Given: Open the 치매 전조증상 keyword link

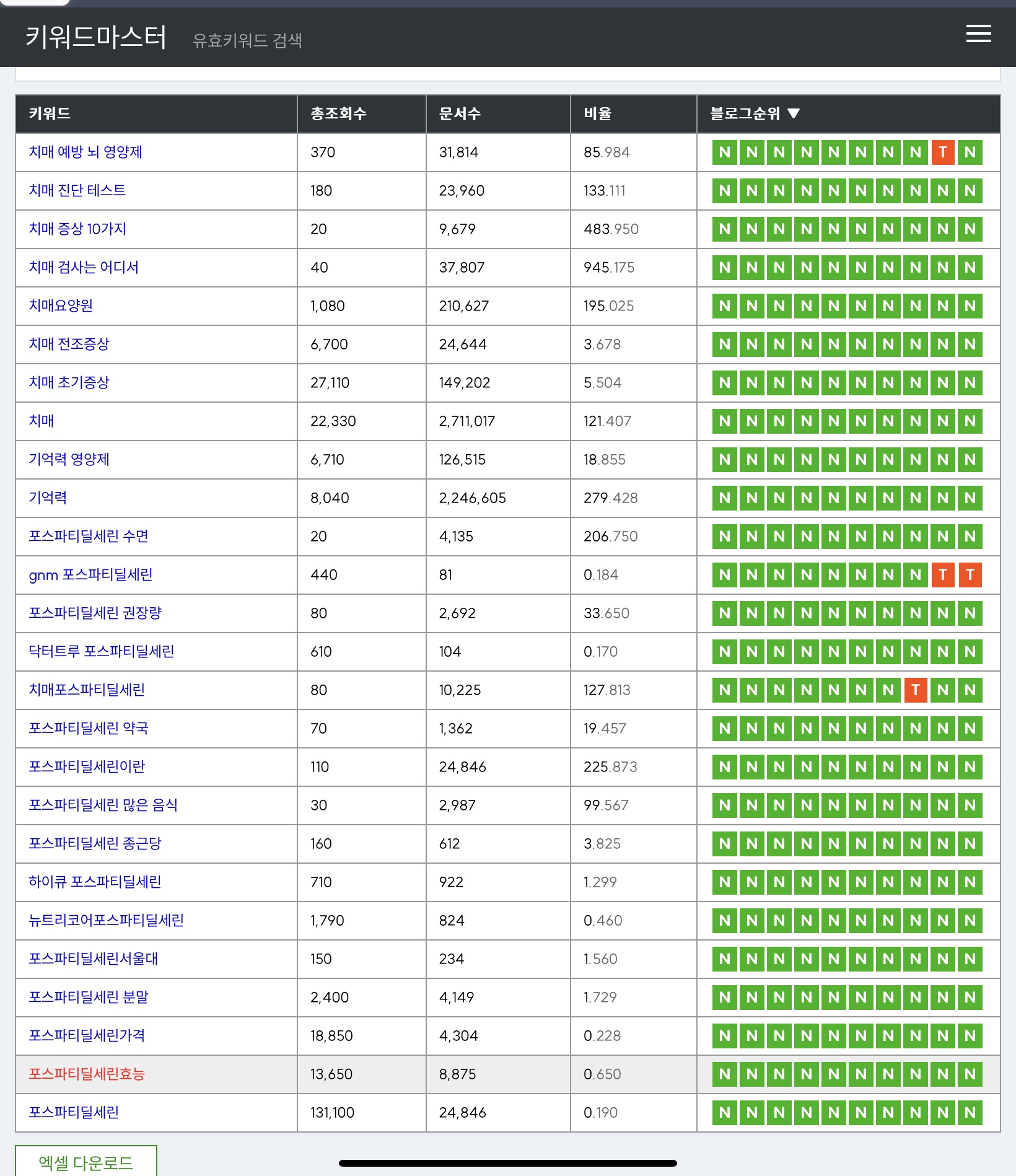Looking at the screenshot, I should (x=69, y=344).
